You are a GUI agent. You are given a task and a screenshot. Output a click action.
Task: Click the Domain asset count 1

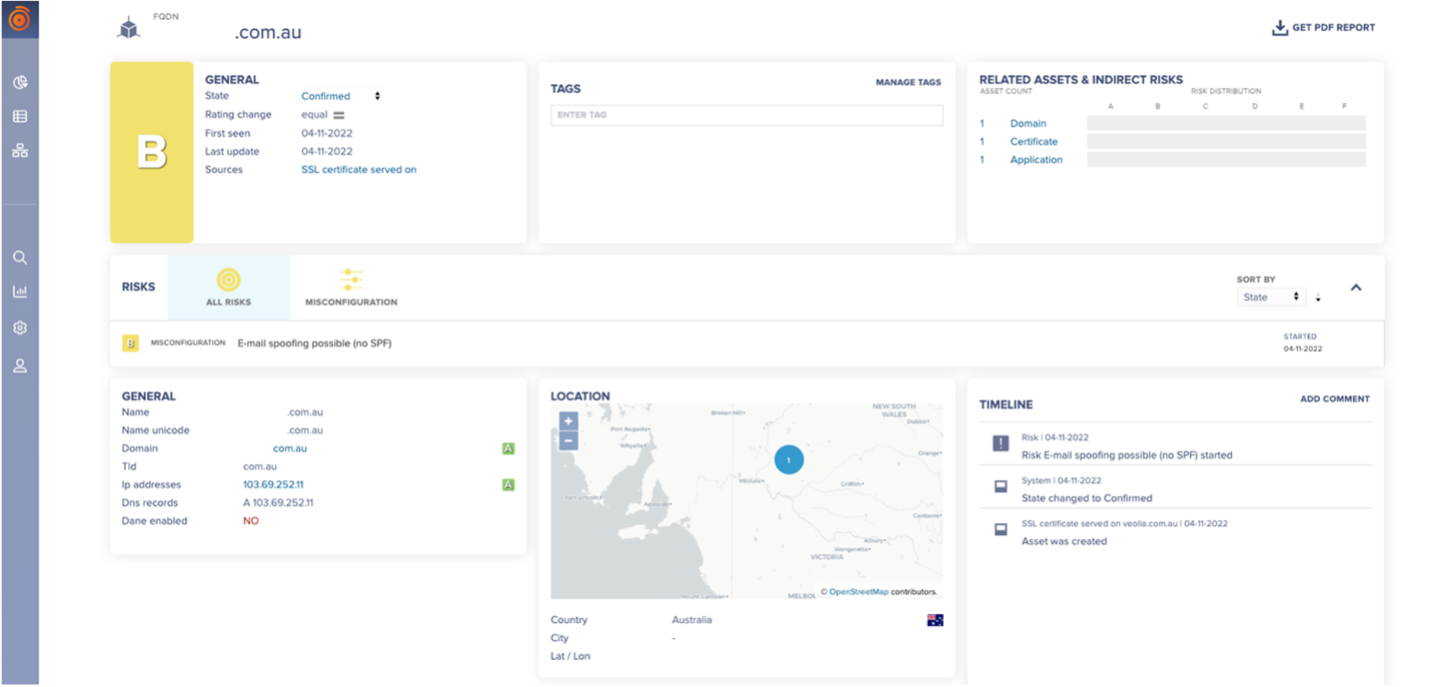click(x=982, y=124)
